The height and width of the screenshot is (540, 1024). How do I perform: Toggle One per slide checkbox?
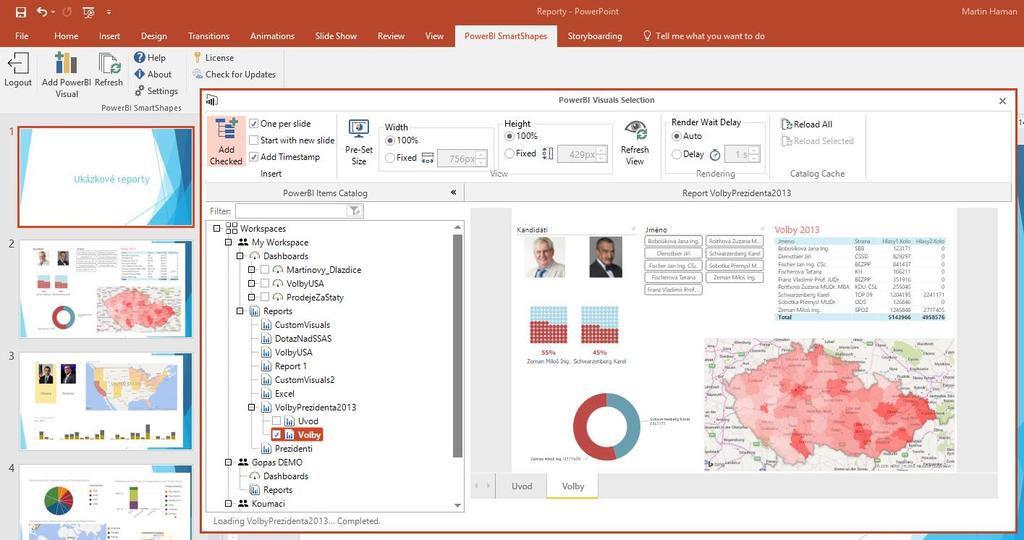[254, 123]
